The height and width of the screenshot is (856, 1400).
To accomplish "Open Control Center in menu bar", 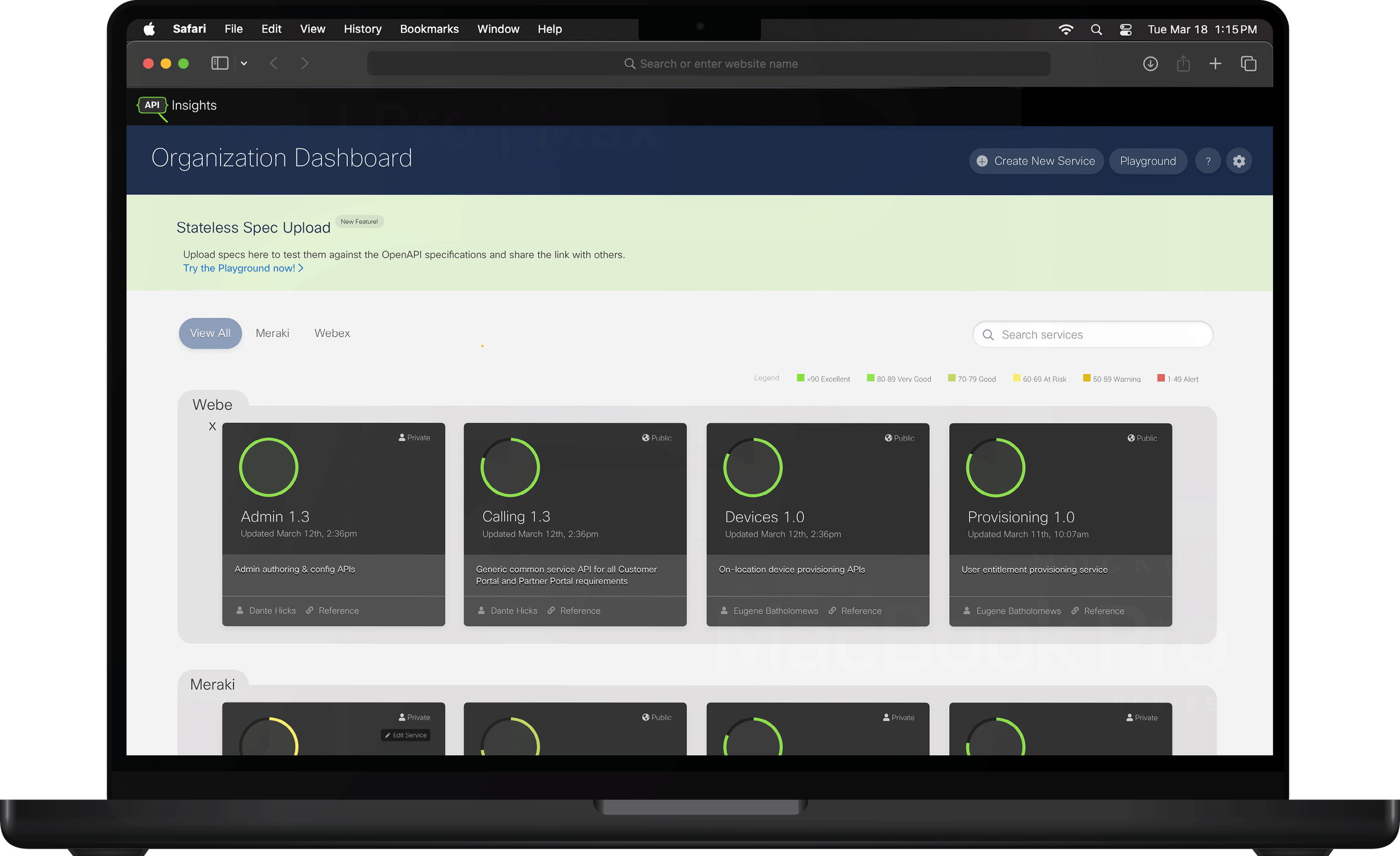I will tap(1126, 30).
